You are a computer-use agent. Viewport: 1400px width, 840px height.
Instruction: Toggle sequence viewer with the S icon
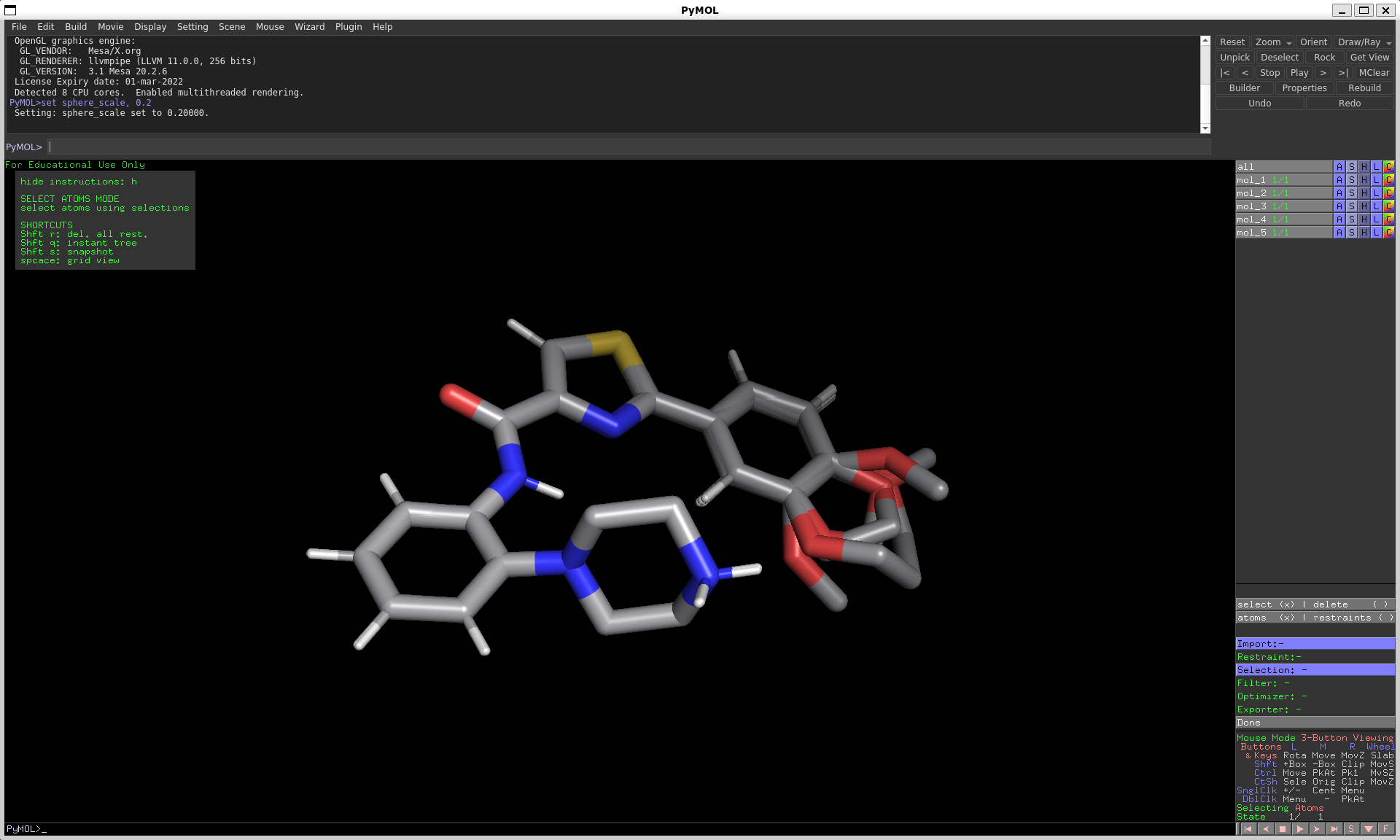[1351, 829]
